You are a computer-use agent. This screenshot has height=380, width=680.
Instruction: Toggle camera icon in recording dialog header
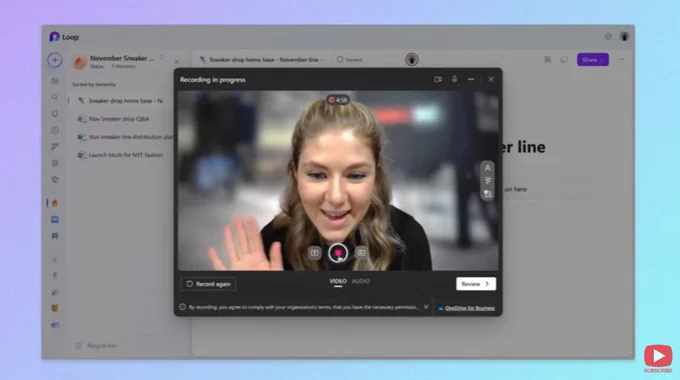438,79
